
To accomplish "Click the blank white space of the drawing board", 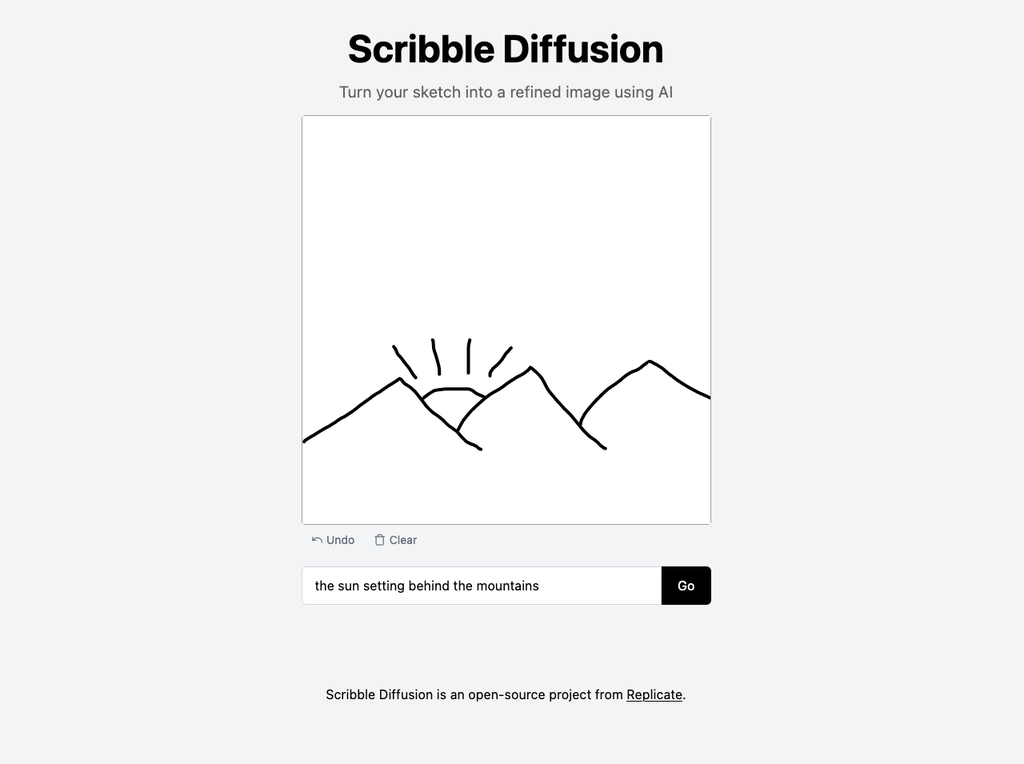I will coord(505,200).
